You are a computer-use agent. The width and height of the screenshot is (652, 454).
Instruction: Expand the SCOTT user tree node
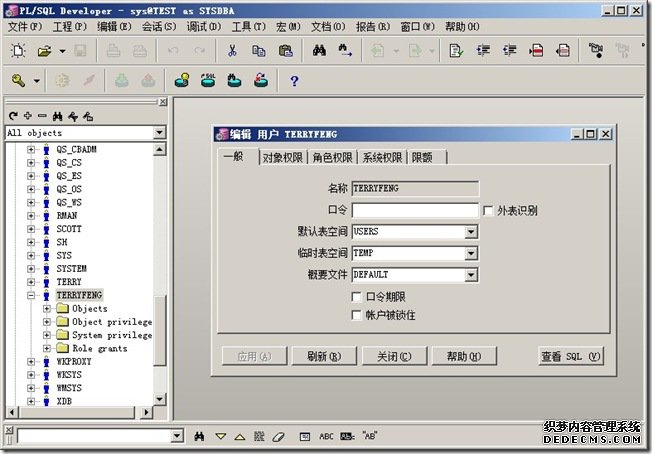pos(31,228)
